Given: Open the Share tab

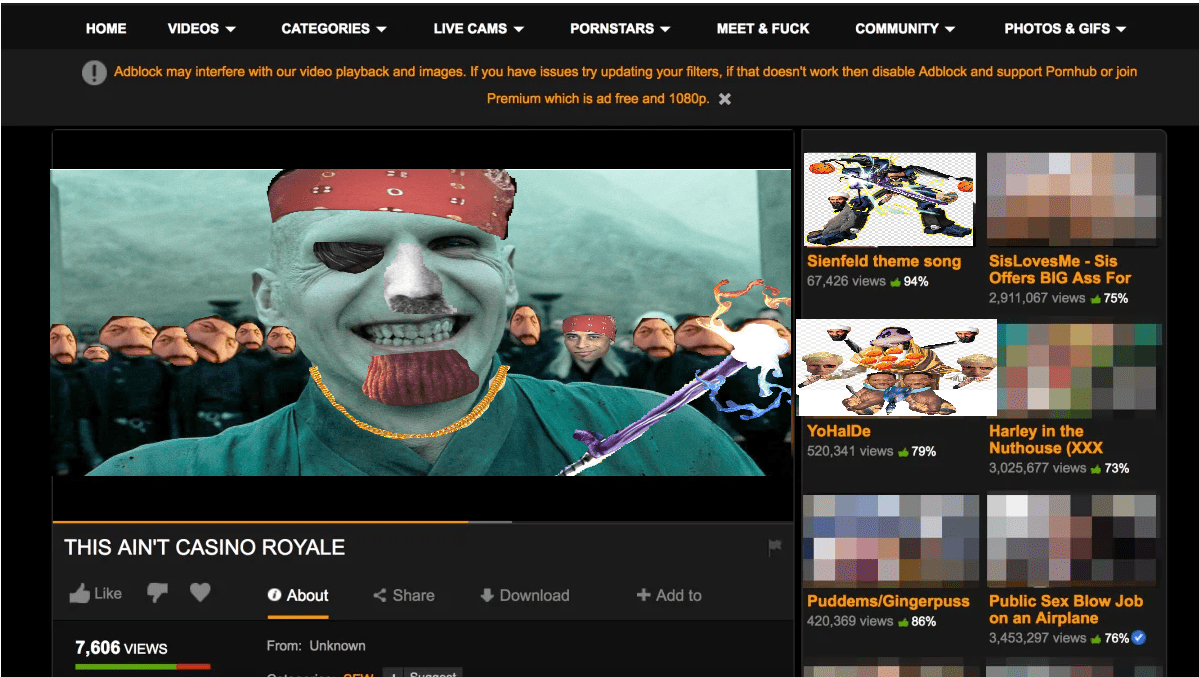Looking at the screenshot, I should [404, 595].
